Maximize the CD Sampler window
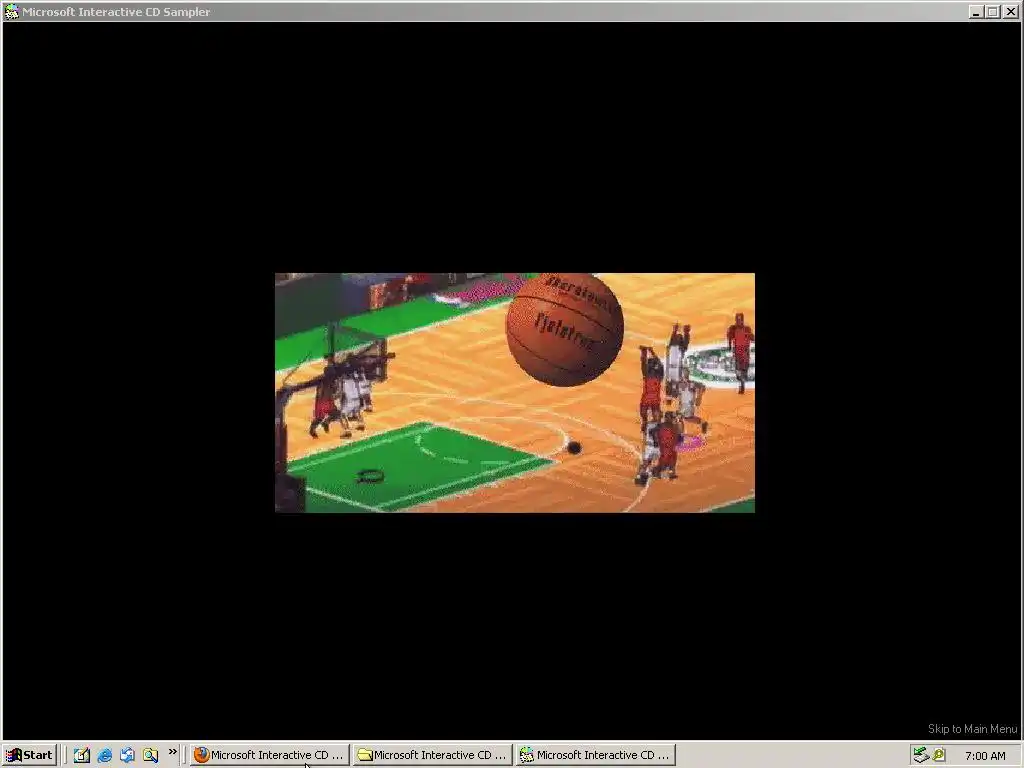This screenshot has width=1024, height=768. pos(993,12)
